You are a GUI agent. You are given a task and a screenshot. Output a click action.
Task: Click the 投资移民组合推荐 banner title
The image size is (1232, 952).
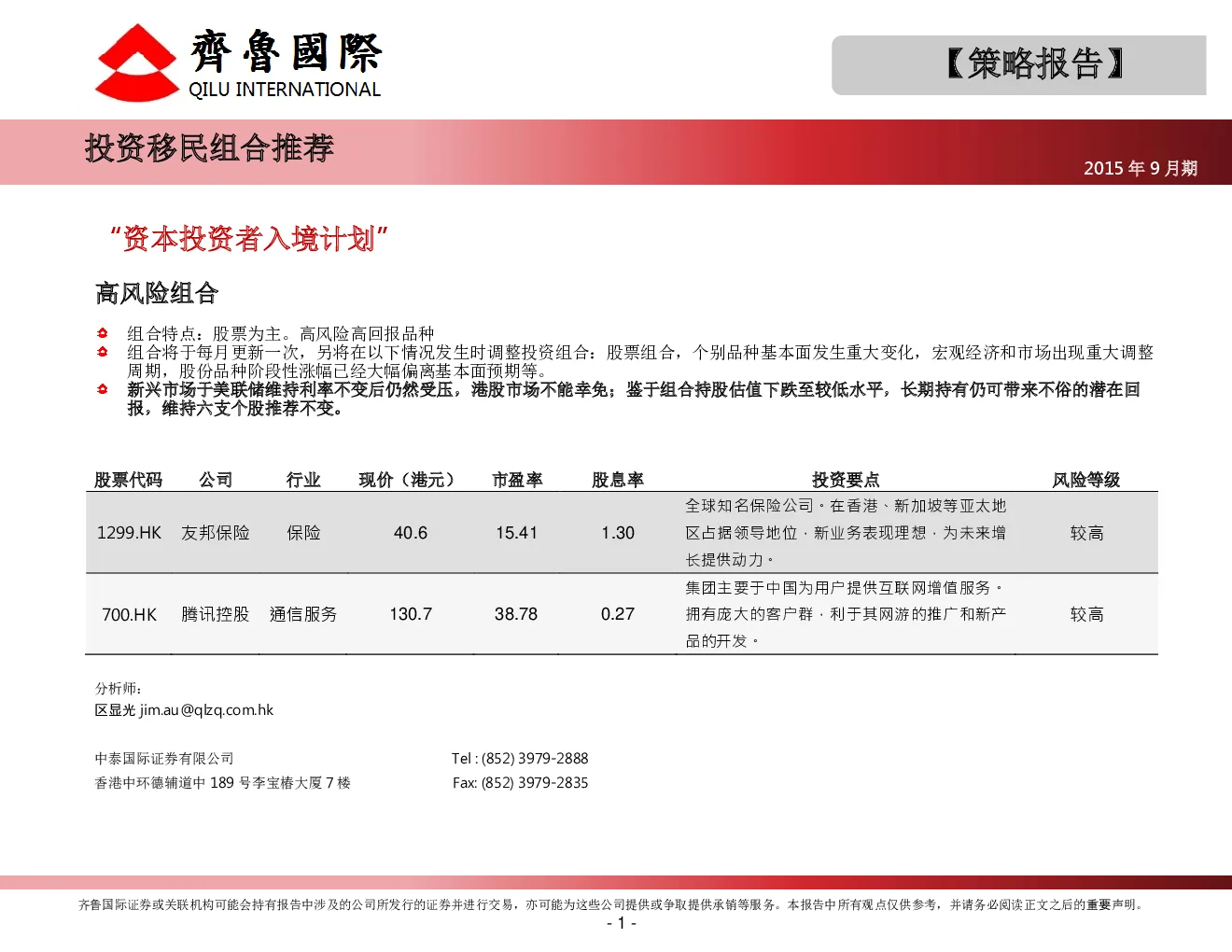(209, 148)
